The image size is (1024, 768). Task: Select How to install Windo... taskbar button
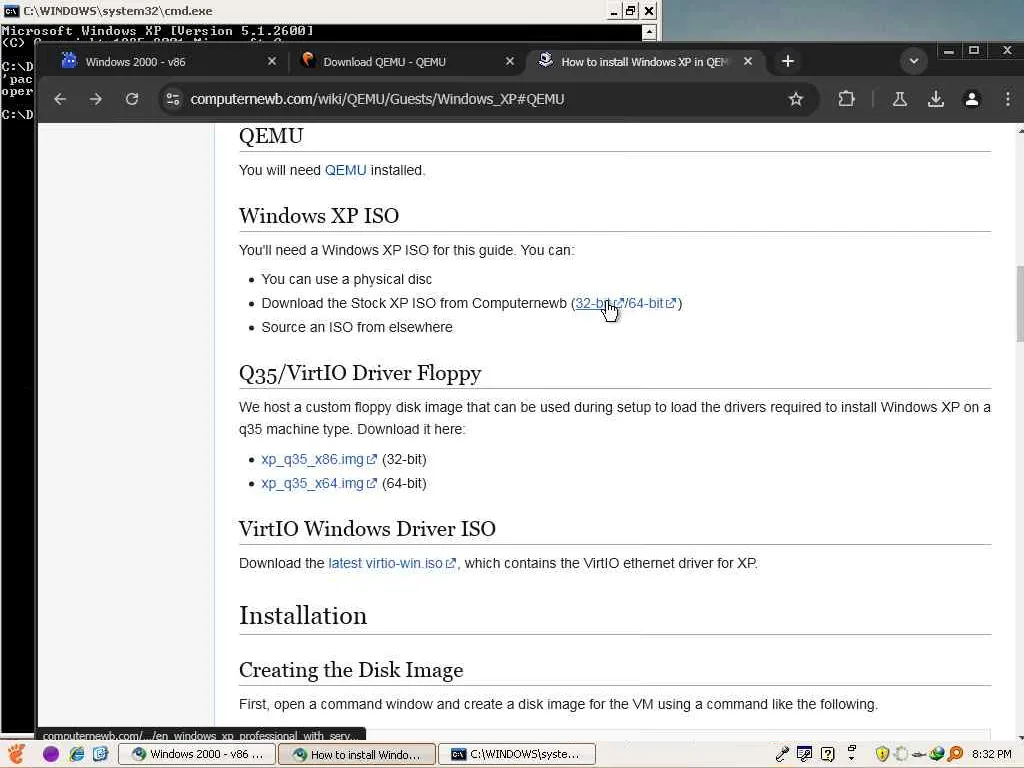357,754
